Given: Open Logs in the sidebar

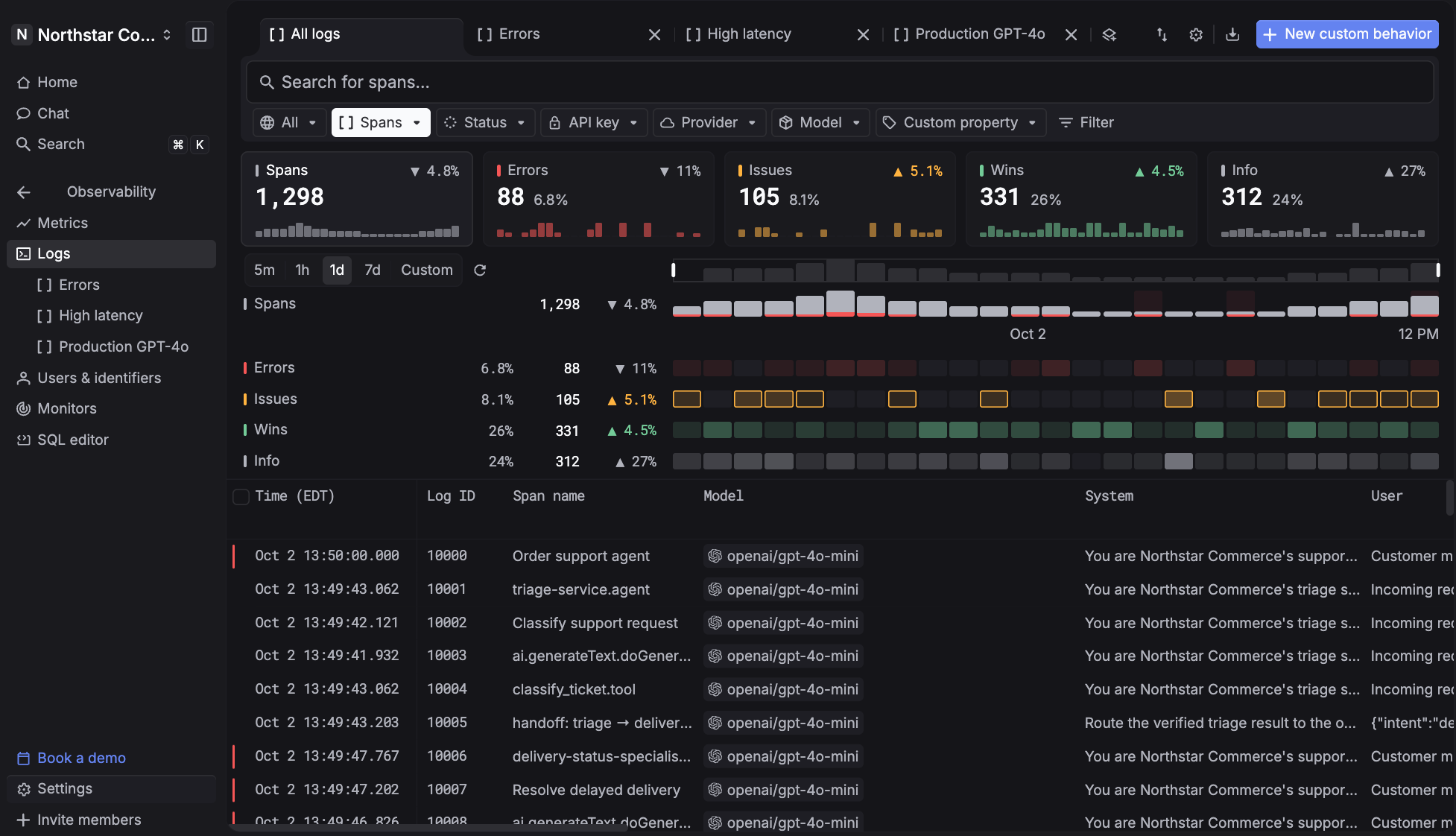Looking at the screenshot, I should [x=111, y=253].
